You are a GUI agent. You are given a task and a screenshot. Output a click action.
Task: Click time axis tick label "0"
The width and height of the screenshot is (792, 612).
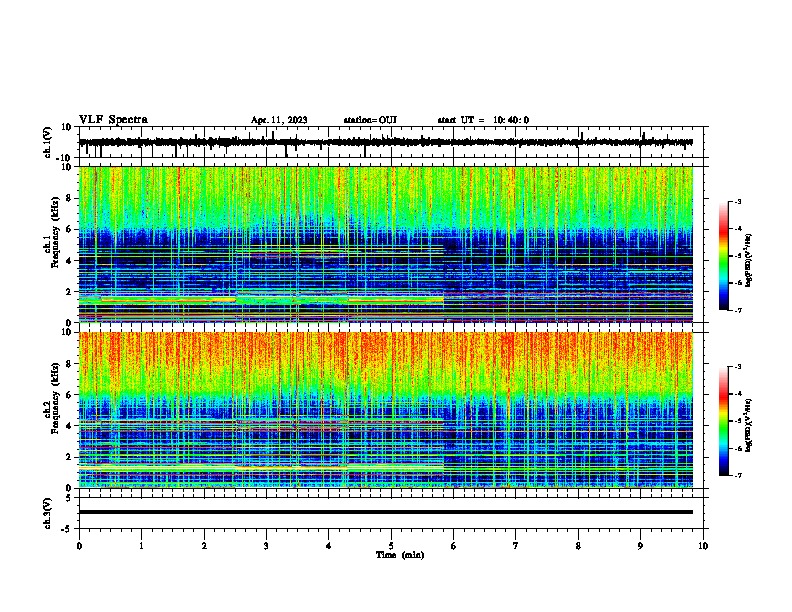click(79, 546)
